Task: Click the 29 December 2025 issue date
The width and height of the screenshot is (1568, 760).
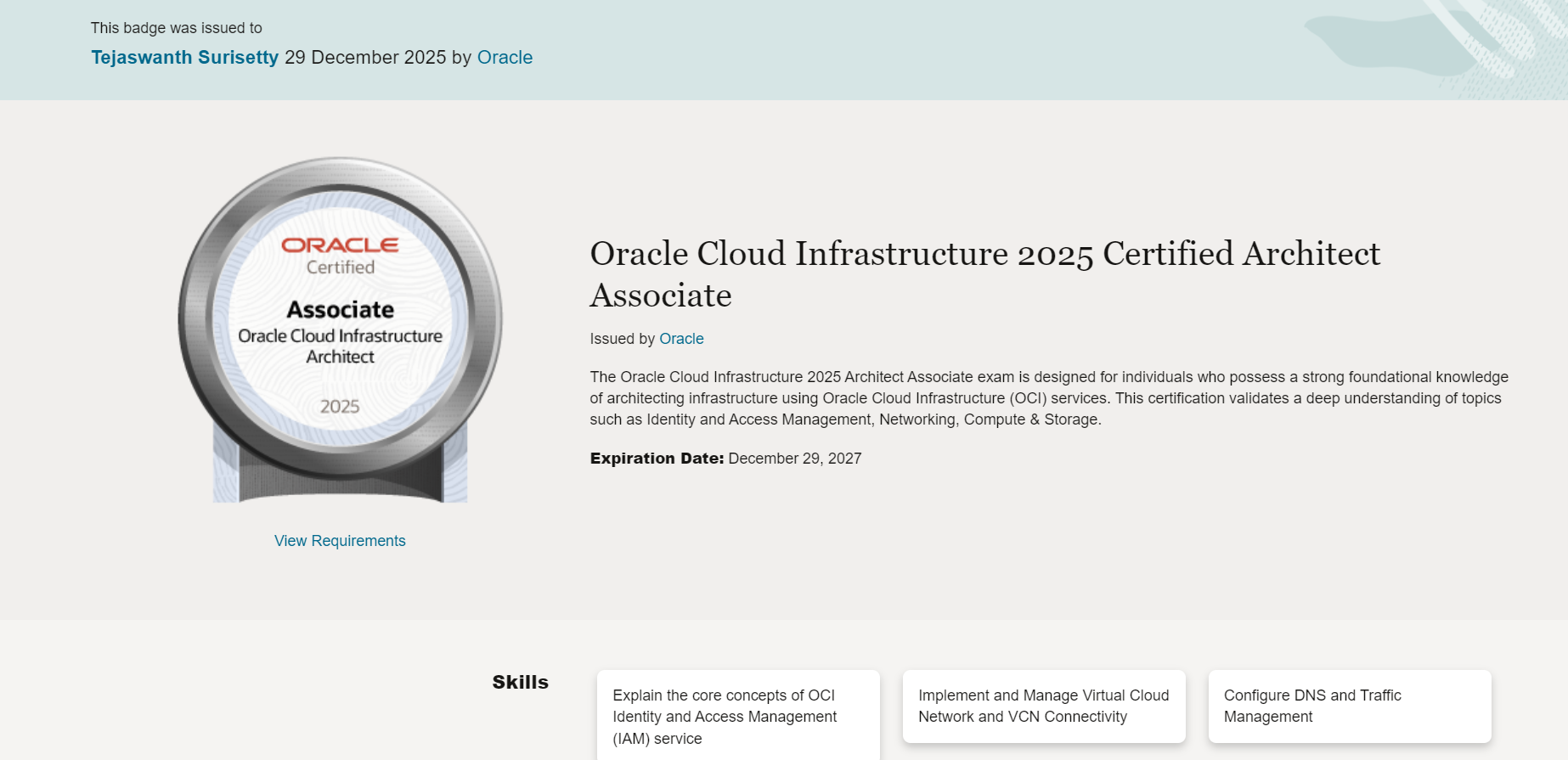Action: pyautogui.click(x=365, y=58)
